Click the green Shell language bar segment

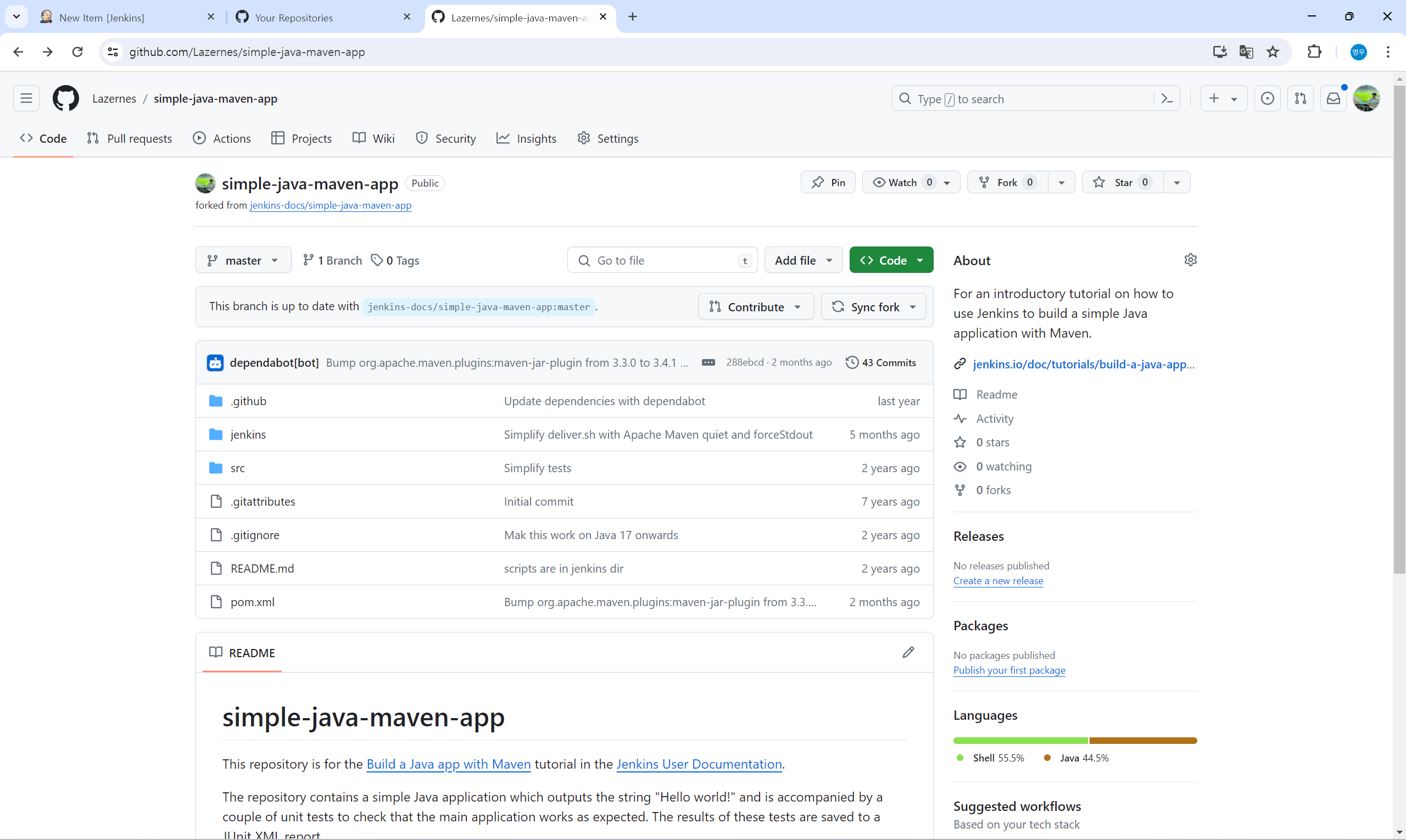(x=1020, y=741)
